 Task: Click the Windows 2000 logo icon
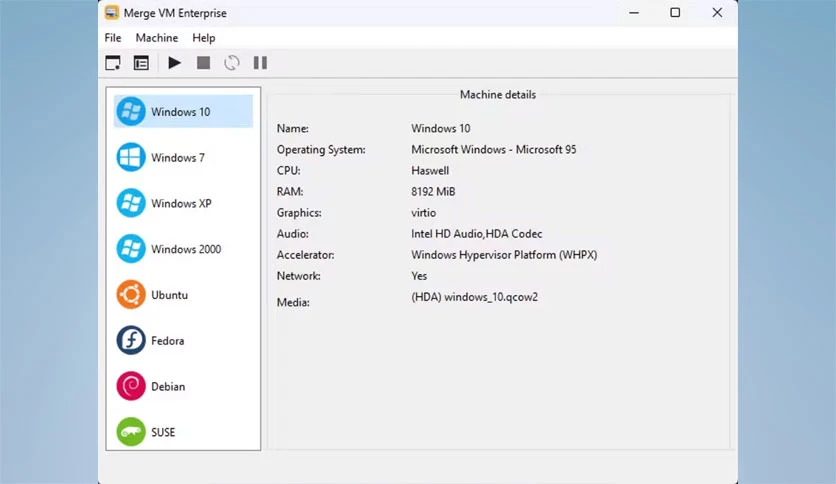point(131,249)
